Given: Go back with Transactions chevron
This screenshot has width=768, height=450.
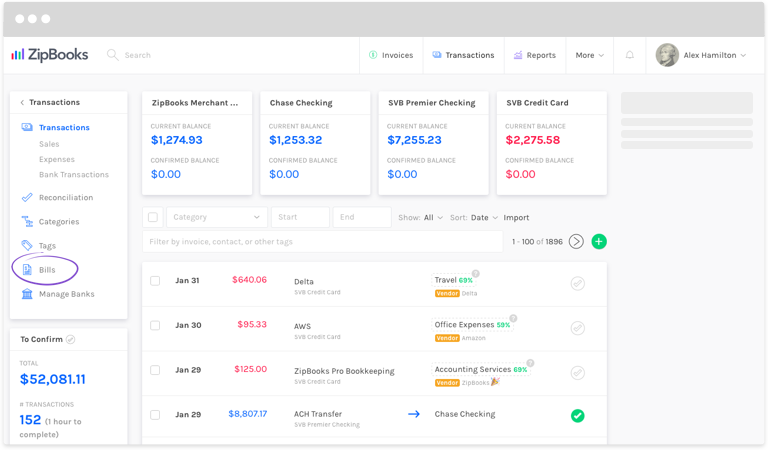Looking at the screenshot, I should (22, 102).
